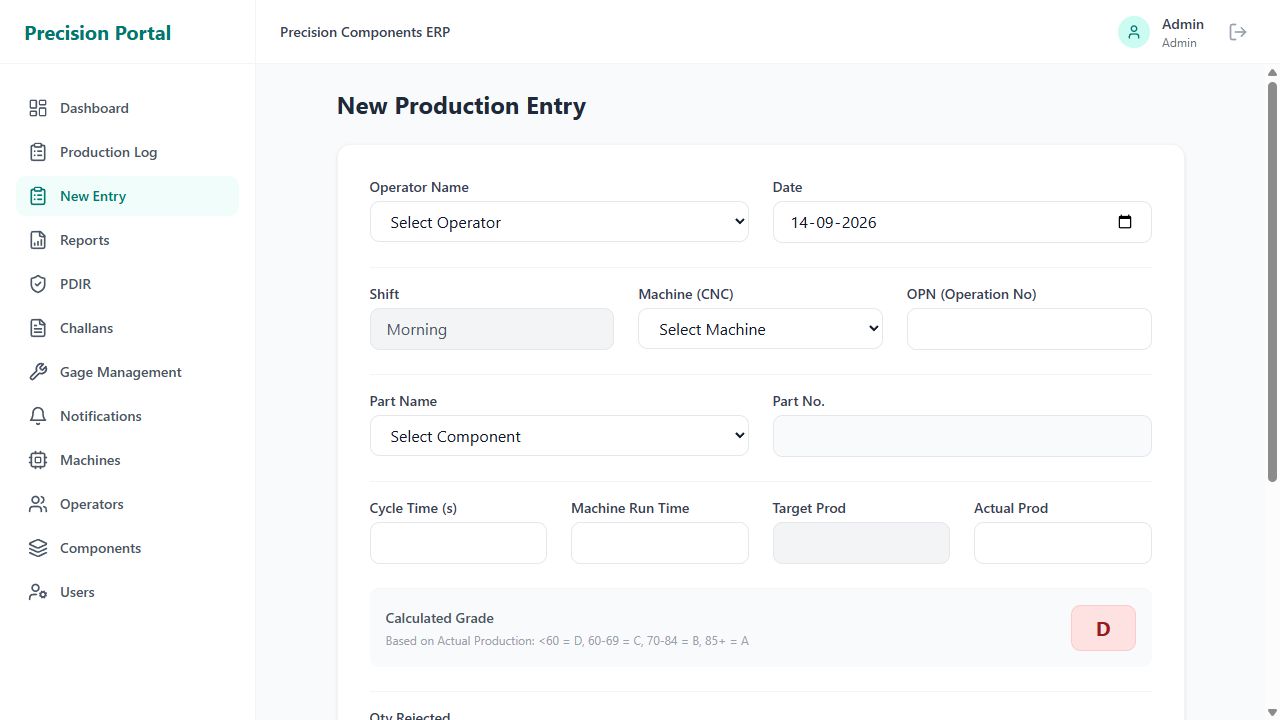Click the Operators sidebar link

(x=128, y=504)
